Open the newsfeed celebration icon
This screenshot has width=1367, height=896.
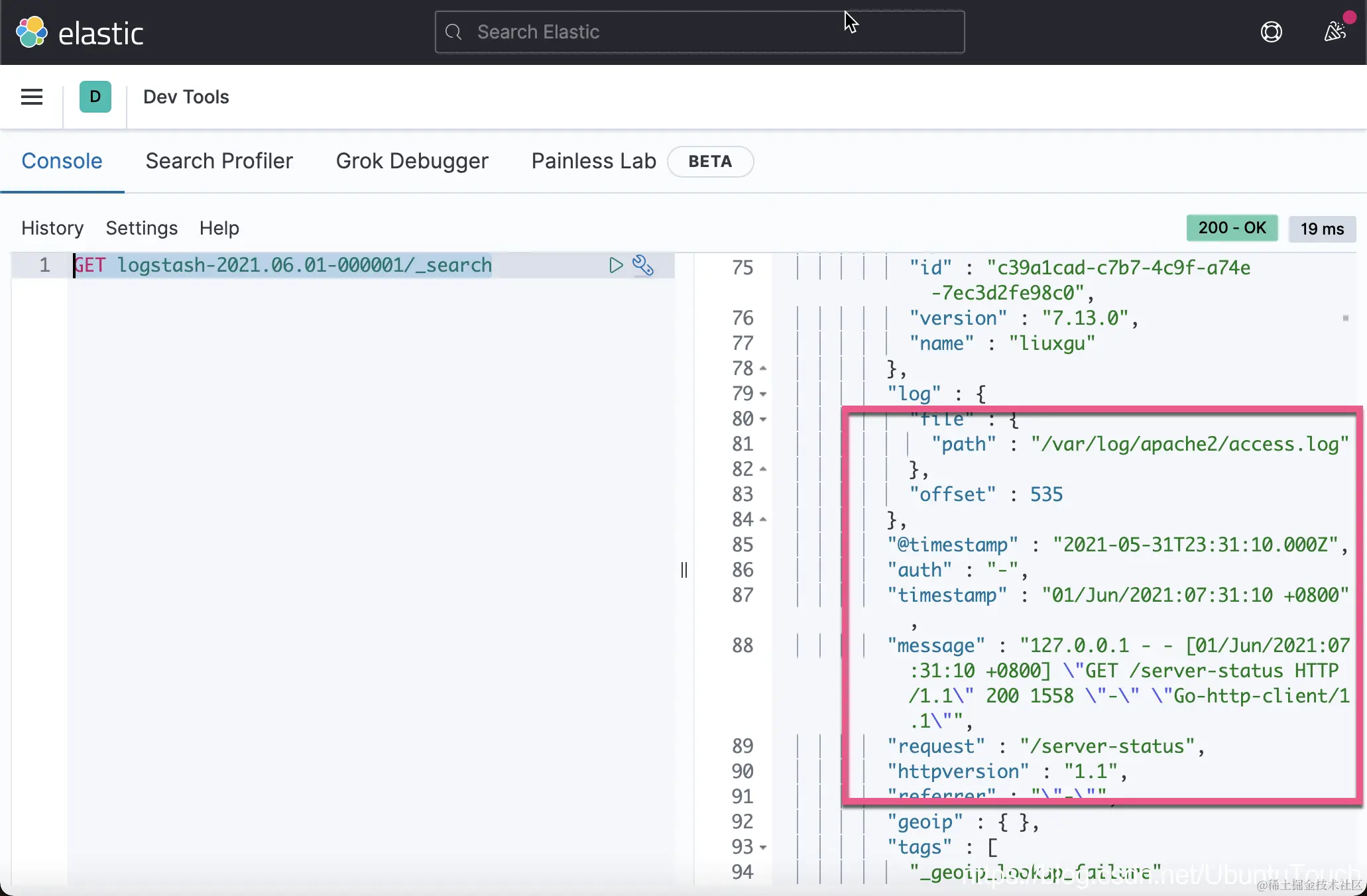coord(1335,32)
